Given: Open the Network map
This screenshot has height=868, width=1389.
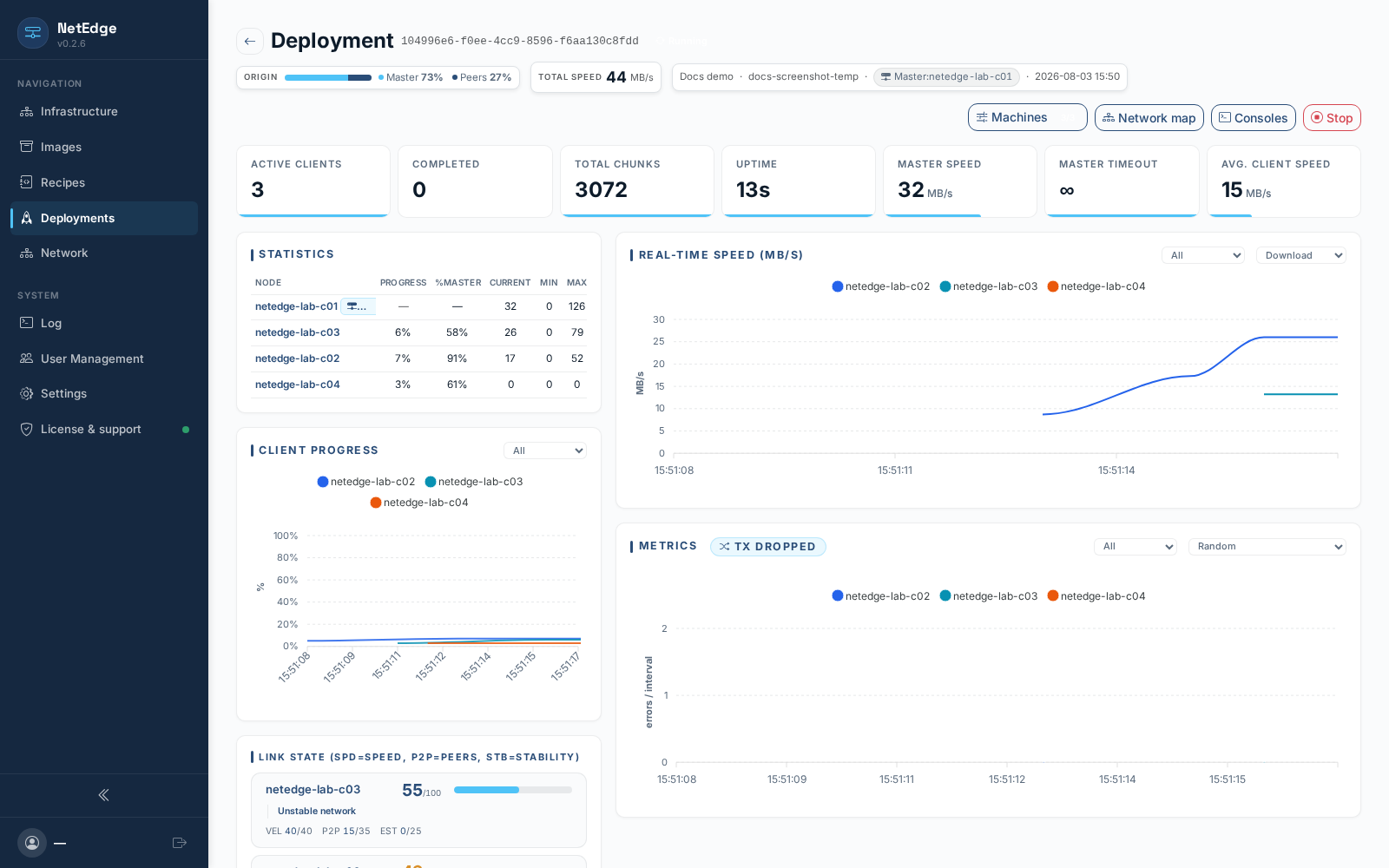Looking at the screenshot, I should tap(1149, 117).
